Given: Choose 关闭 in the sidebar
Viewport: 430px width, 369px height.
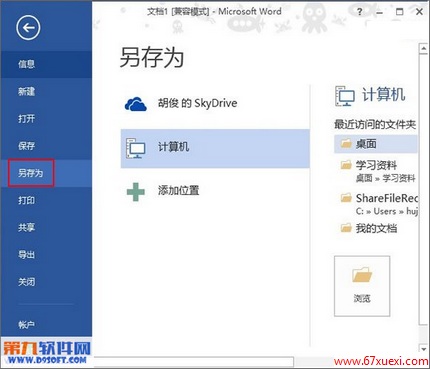Looking at the screenshot, I should pyautogui.click(x=46, y=282).
